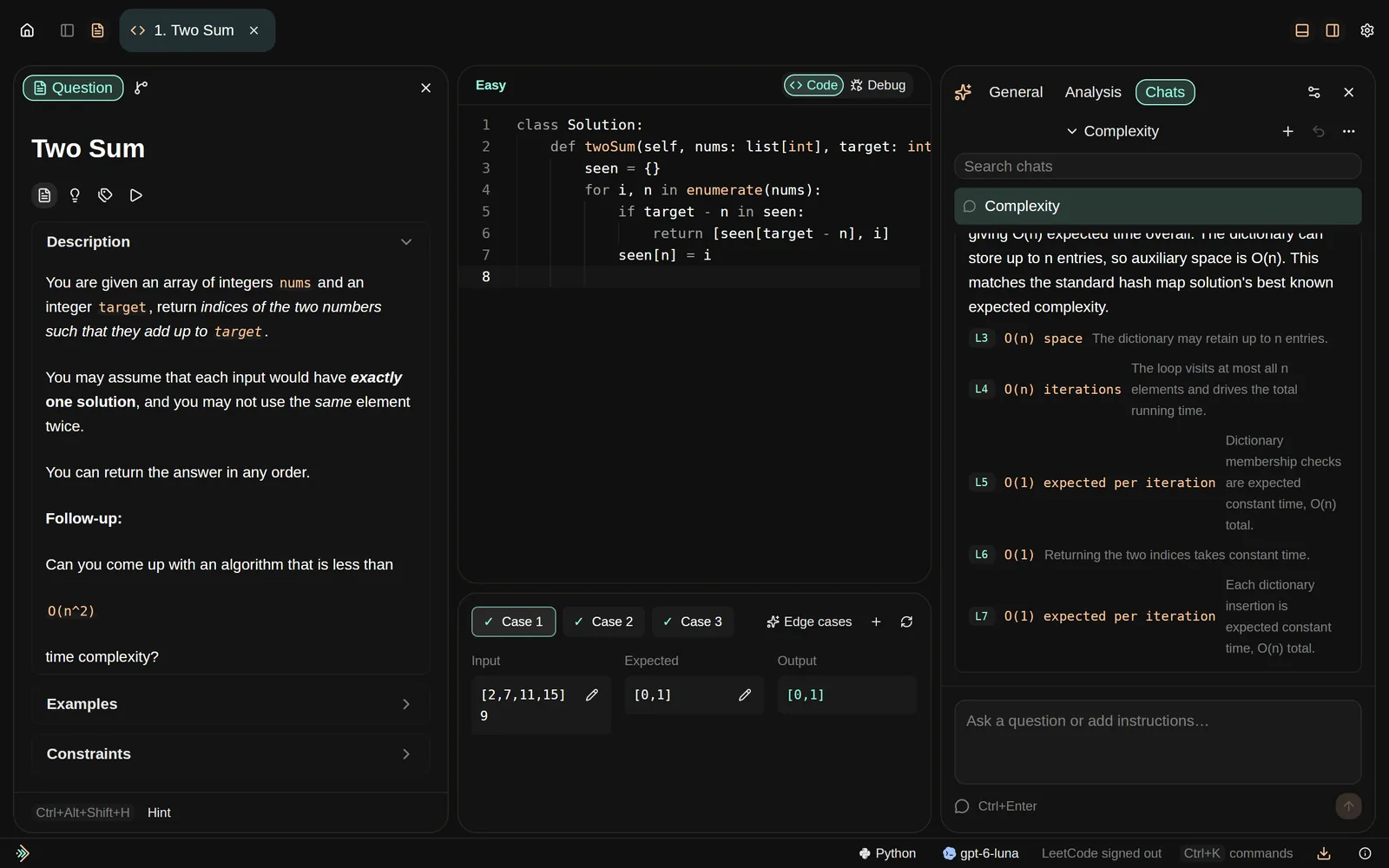Send the chat message arrow button

1348,806
